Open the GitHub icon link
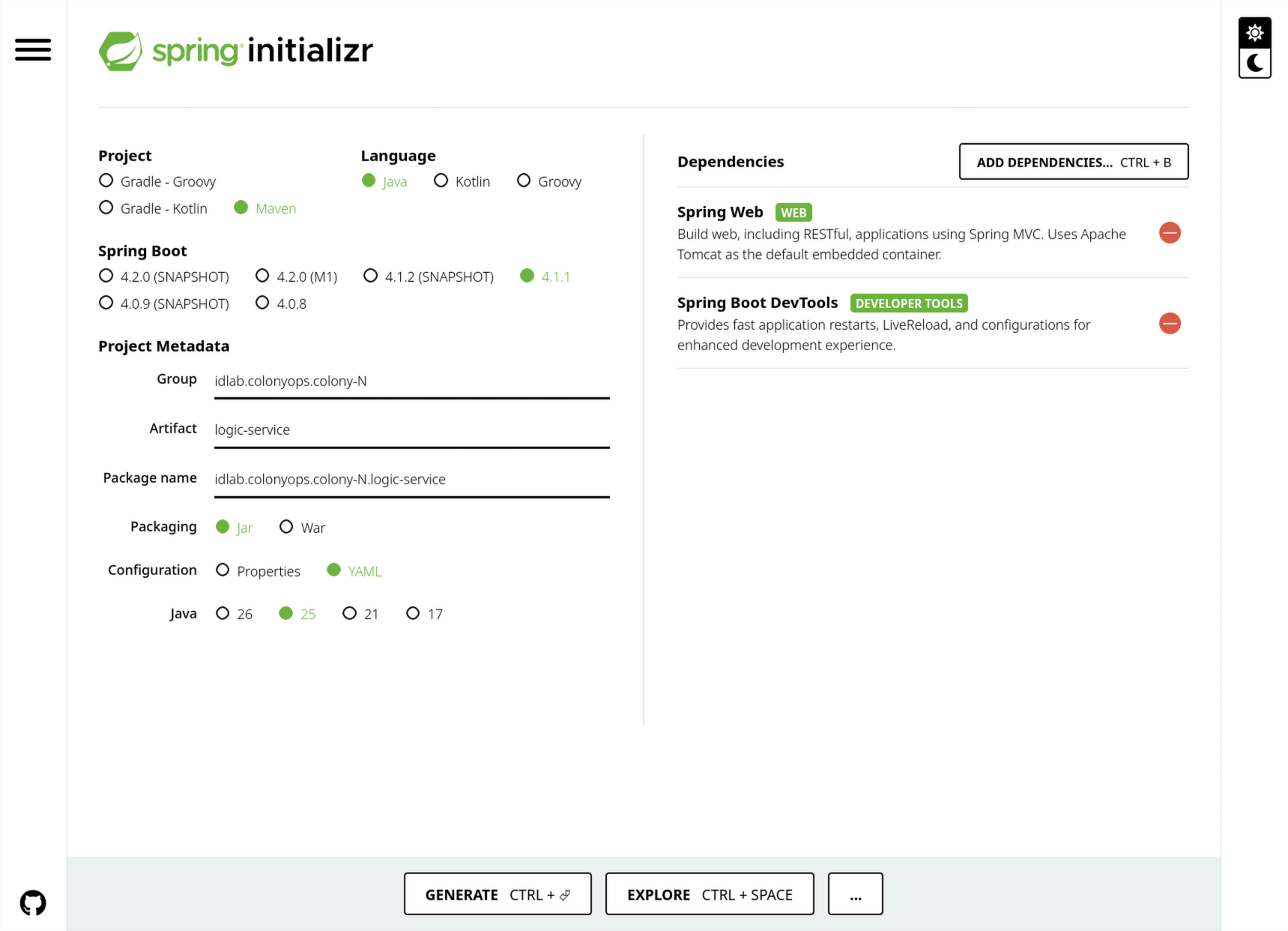The image size is (1288, 931). click(x=33, y=903)
